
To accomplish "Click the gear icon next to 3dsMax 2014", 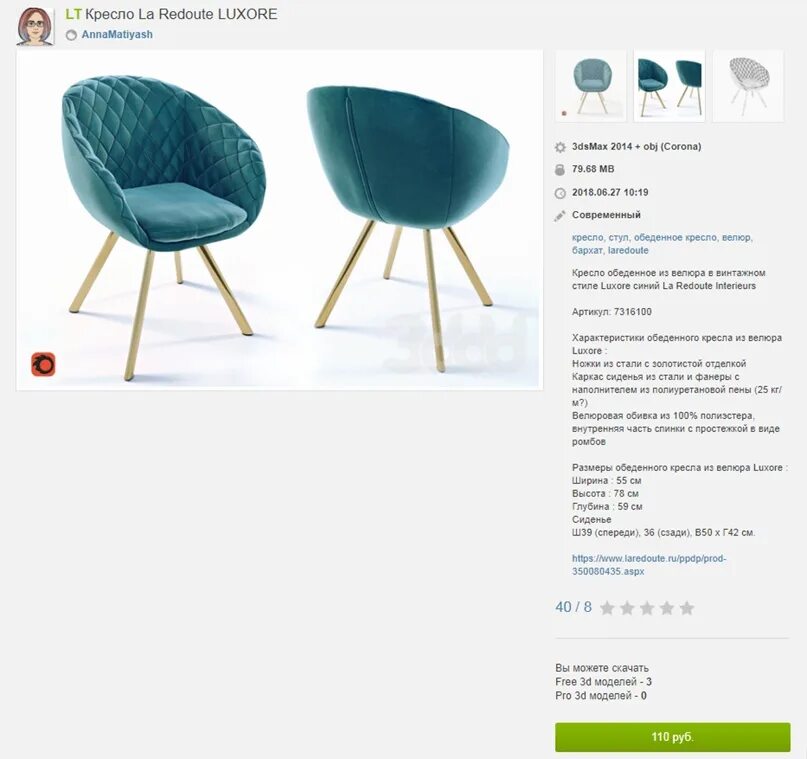I will pyautogui.click(x=560, y=147).
